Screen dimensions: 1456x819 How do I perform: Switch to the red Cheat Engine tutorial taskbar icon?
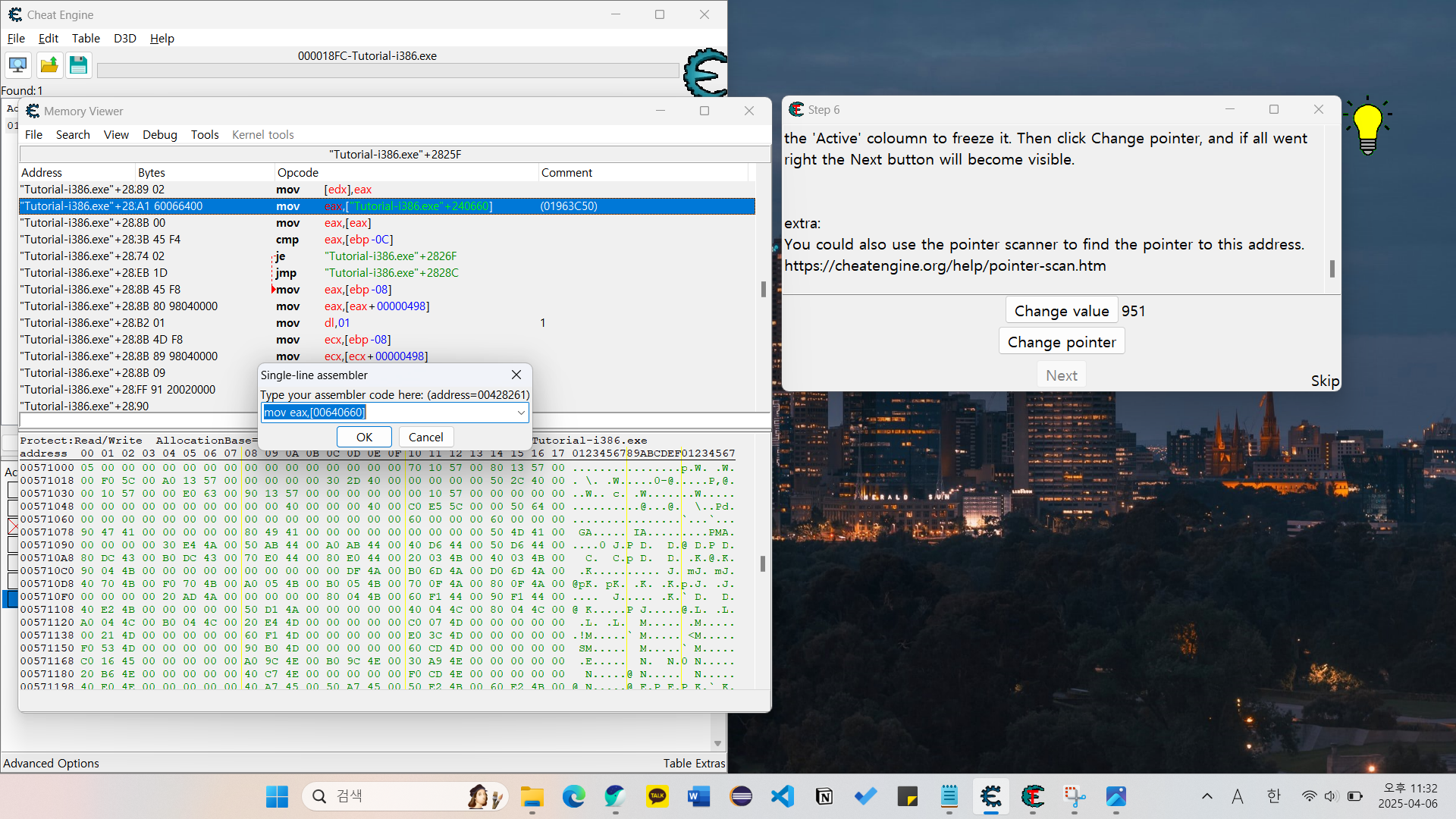(1033, 796)
